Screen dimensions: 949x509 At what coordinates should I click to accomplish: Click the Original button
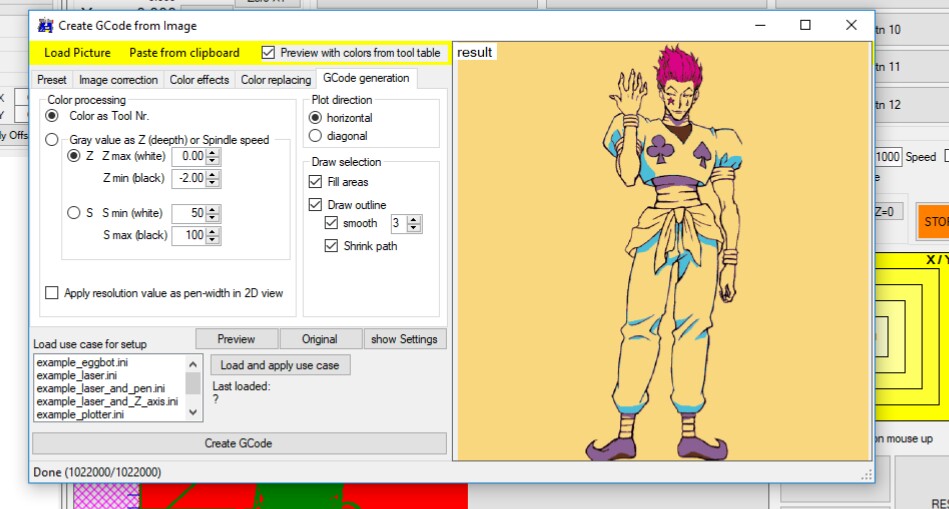tap(320, 339)
